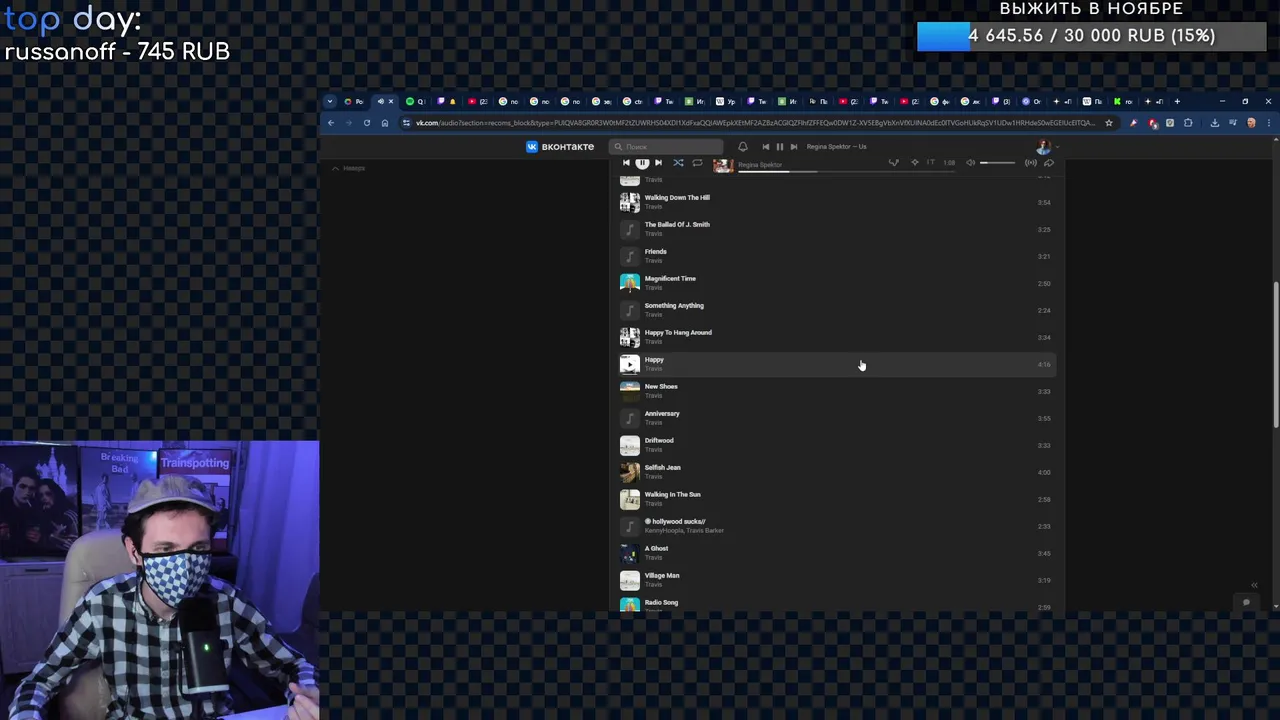Open artist 'KennyHoopla, Travis Barker'
This screenshot has width=1280, height=720.
pyautogui.click(x=684, y=530)
